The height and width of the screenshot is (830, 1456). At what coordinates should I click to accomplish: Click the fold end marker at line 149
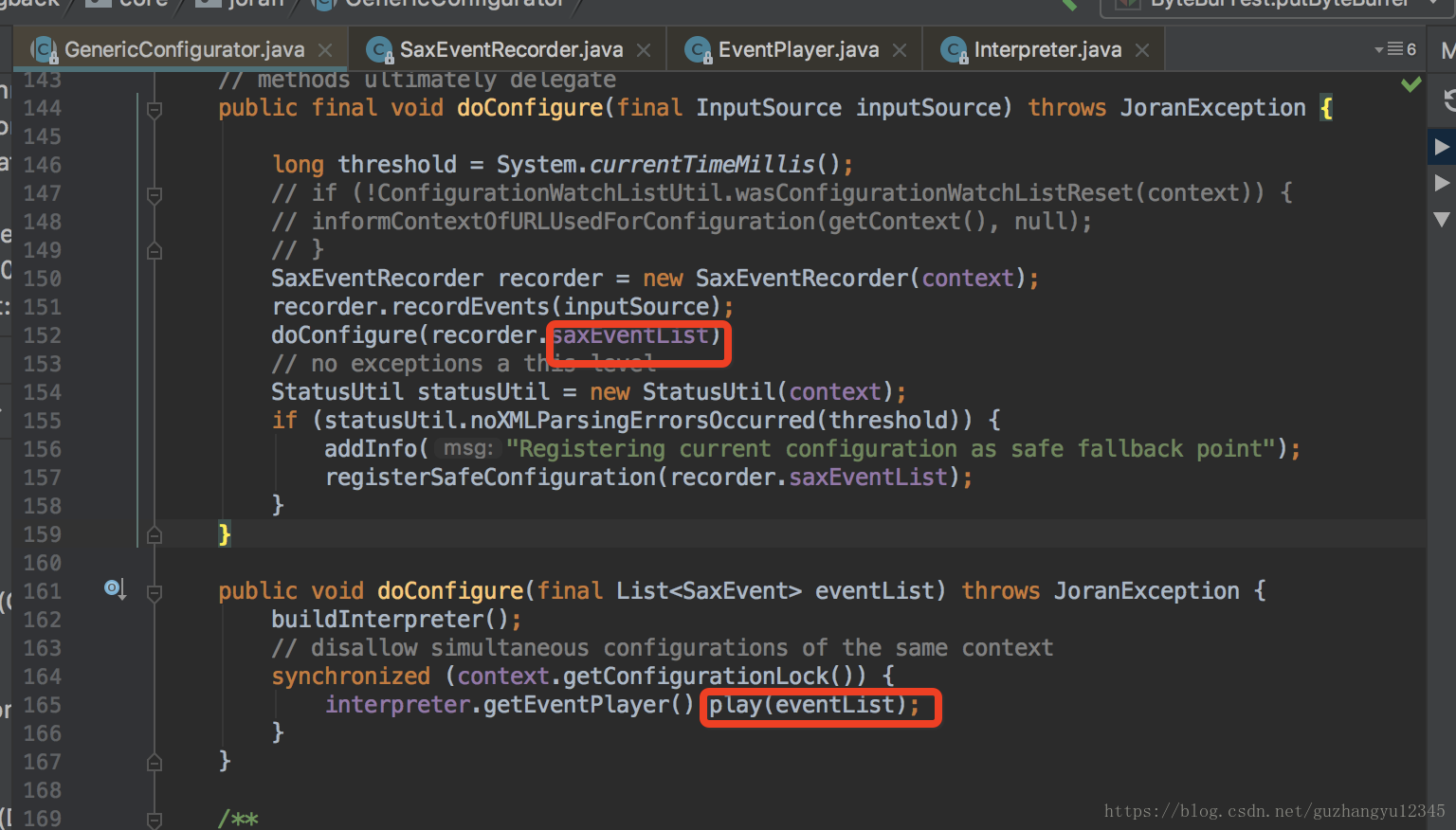[155, 251]
